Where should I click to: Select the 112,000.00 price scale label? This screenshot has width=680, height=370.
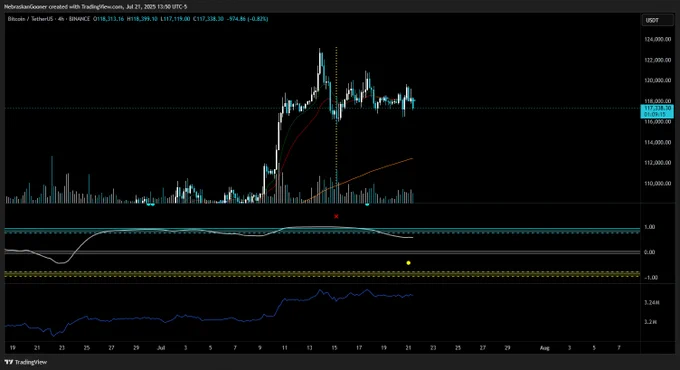point(657,163)
